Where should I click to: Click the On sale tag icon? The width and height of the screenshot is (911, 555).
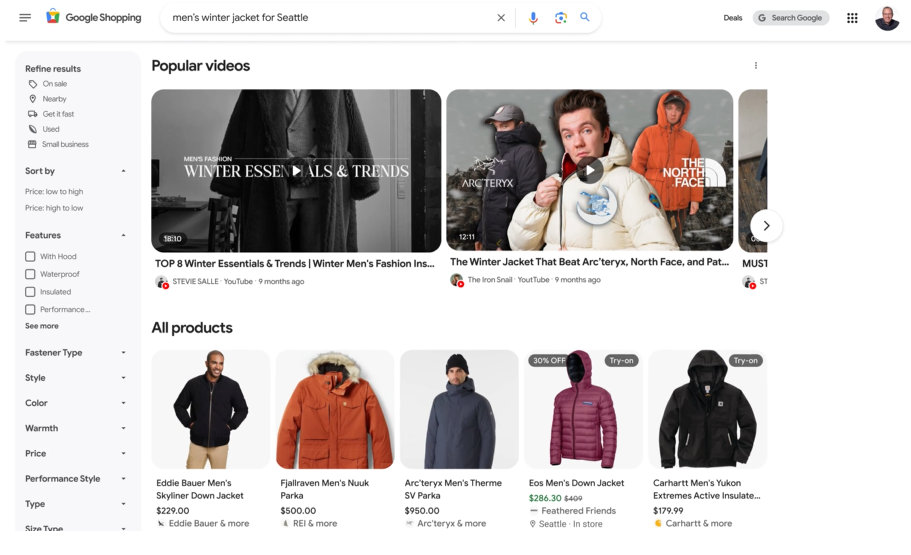tap(33, 84)
